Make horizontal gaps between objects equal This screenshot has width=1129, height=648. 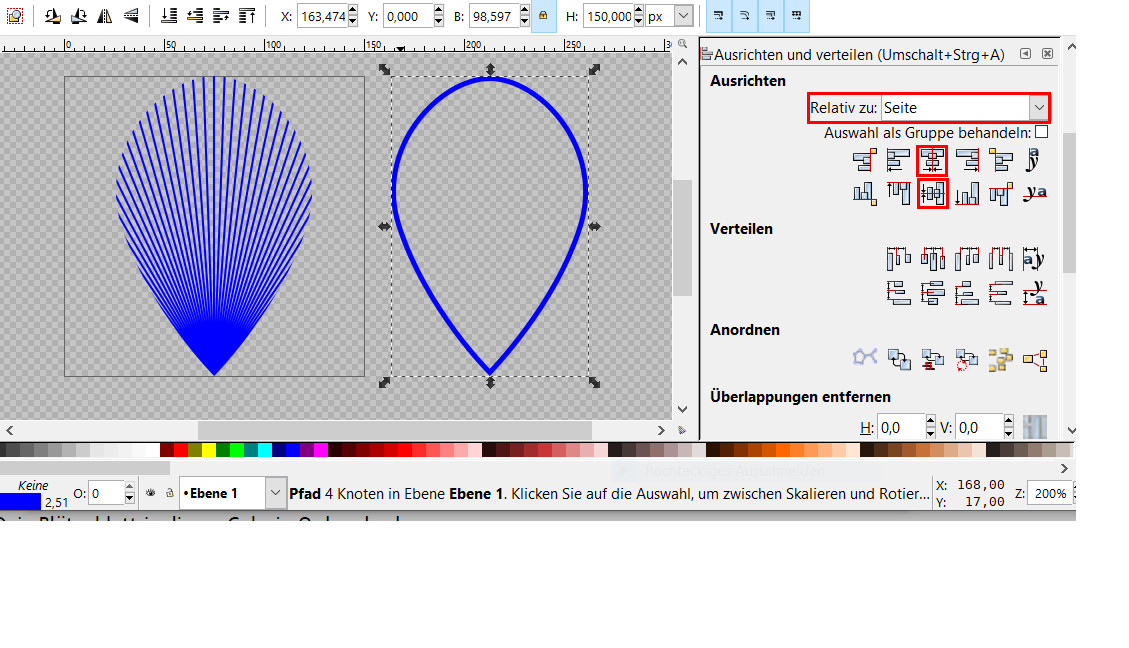coord(1001,258)
